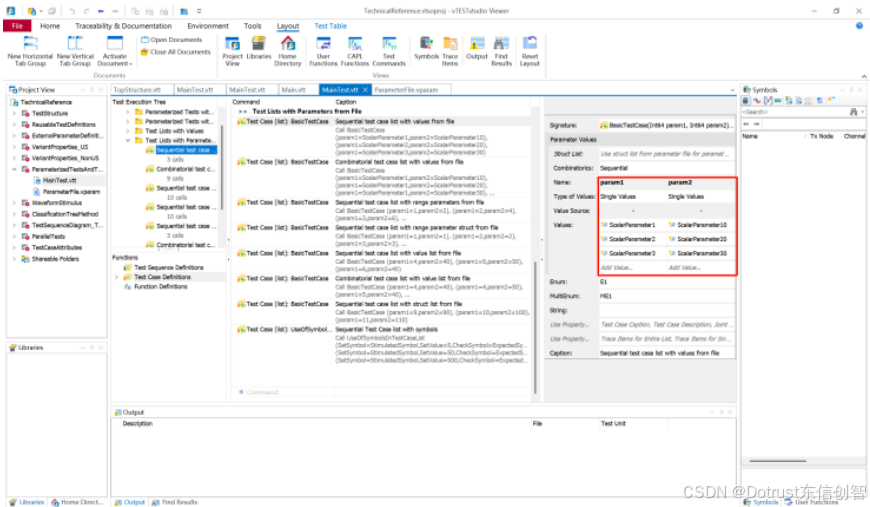Screen dimensions: 870x507
Task: Open the Tools ribbon tab
Action: point(252,26)
